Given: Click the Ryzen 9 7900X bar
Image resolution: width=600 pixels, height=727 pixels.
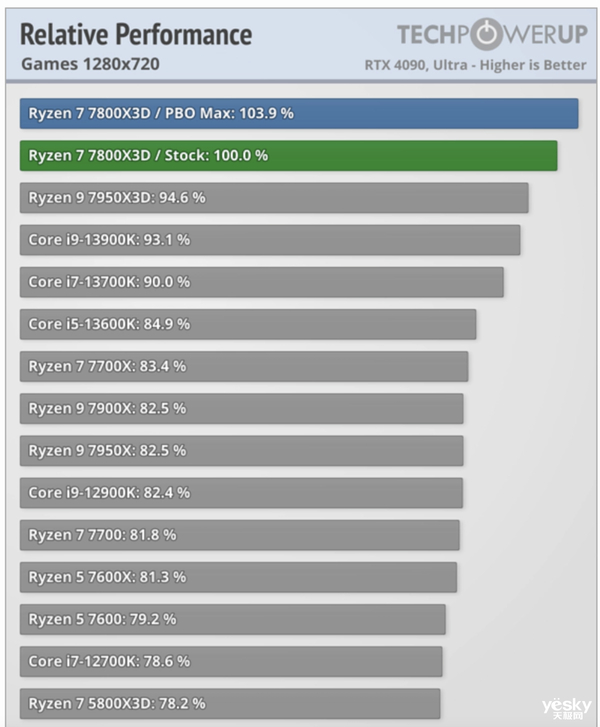Looking at the screenshot, I should pos(241,408).
